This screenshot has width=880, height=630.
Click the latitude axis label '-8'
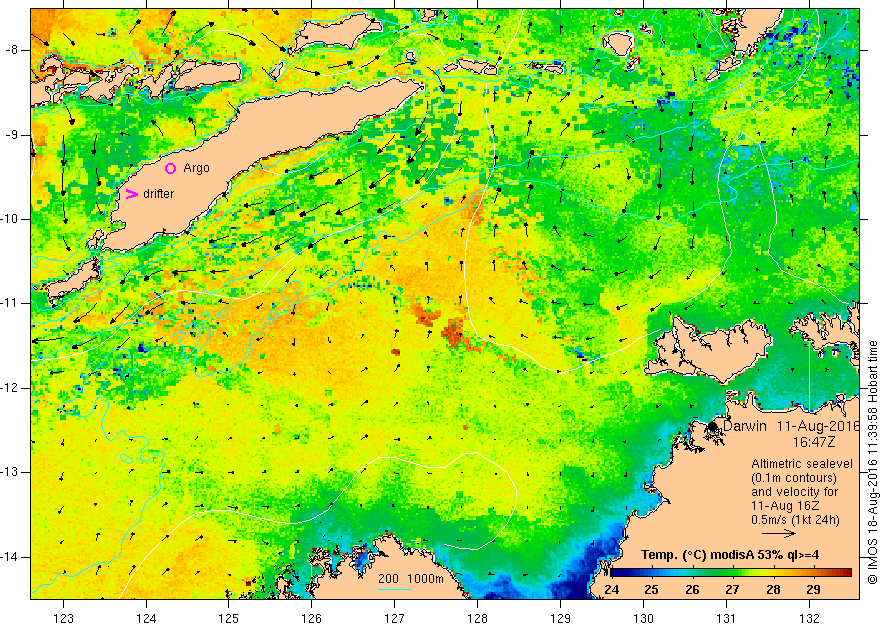pos(12,50)
